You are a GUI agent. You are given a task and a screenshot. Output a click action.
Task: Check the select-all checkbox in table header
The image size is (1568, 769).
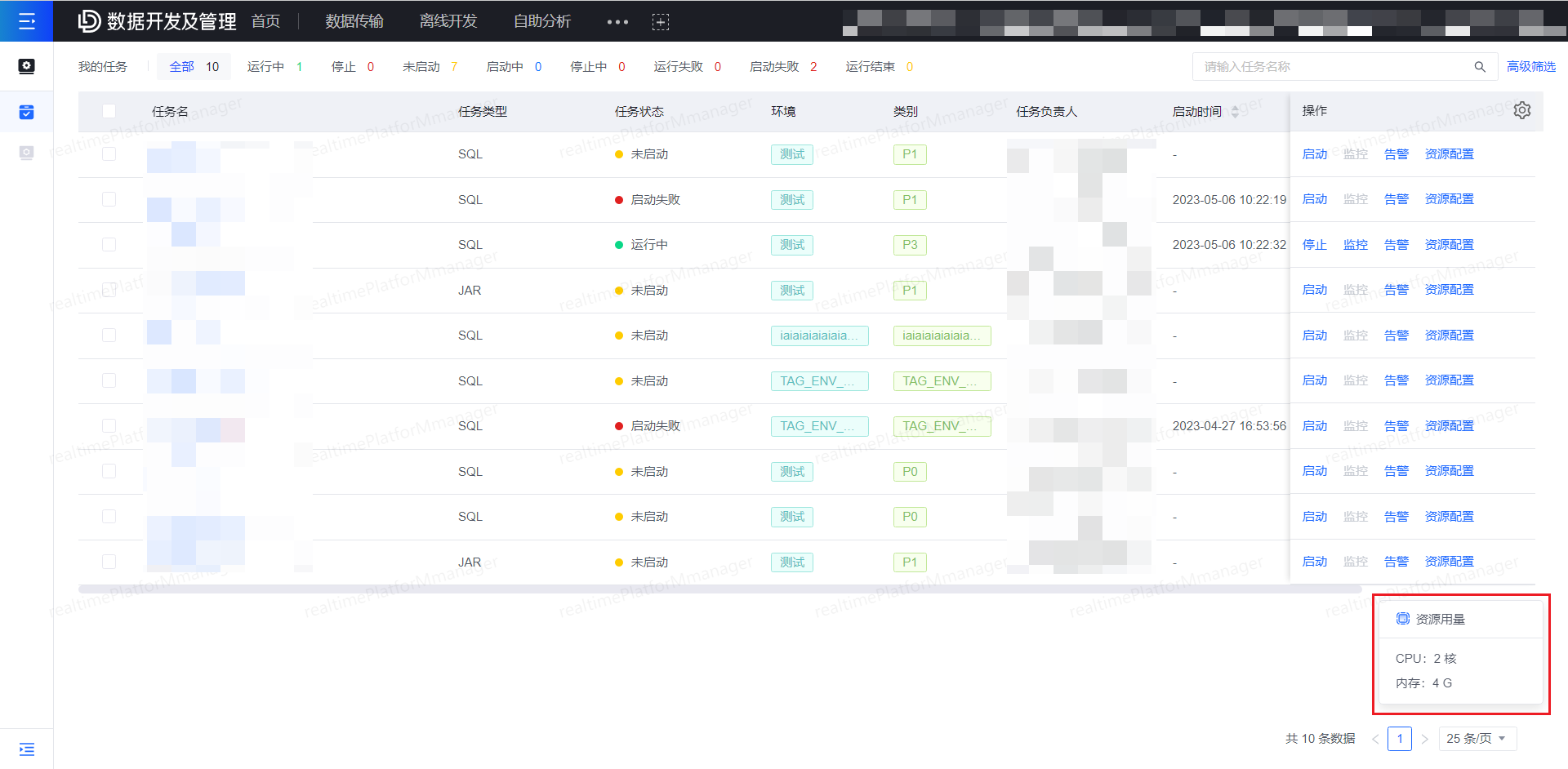(109, 111)
